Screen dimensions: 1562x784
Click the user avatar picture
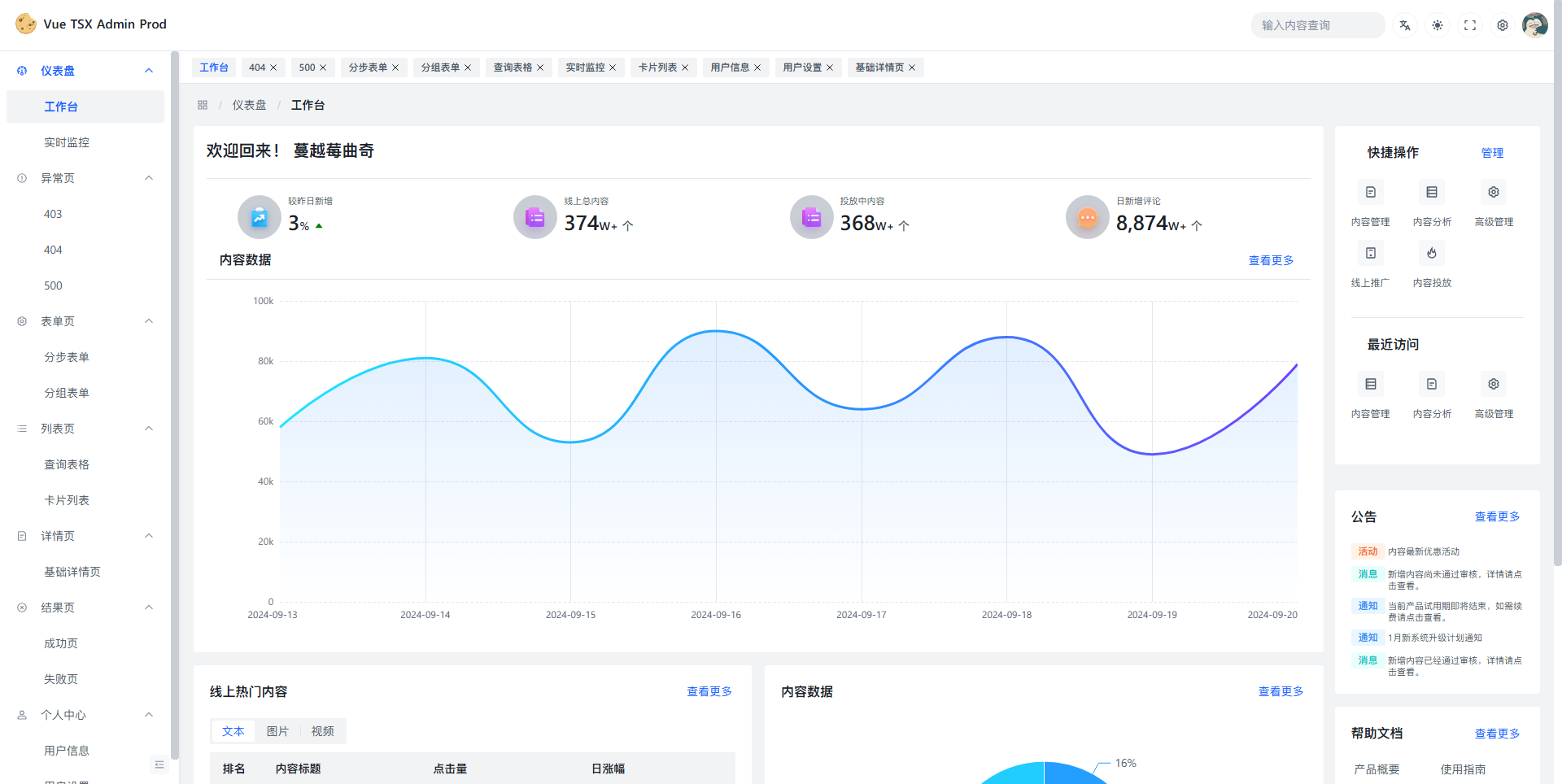1534,25
